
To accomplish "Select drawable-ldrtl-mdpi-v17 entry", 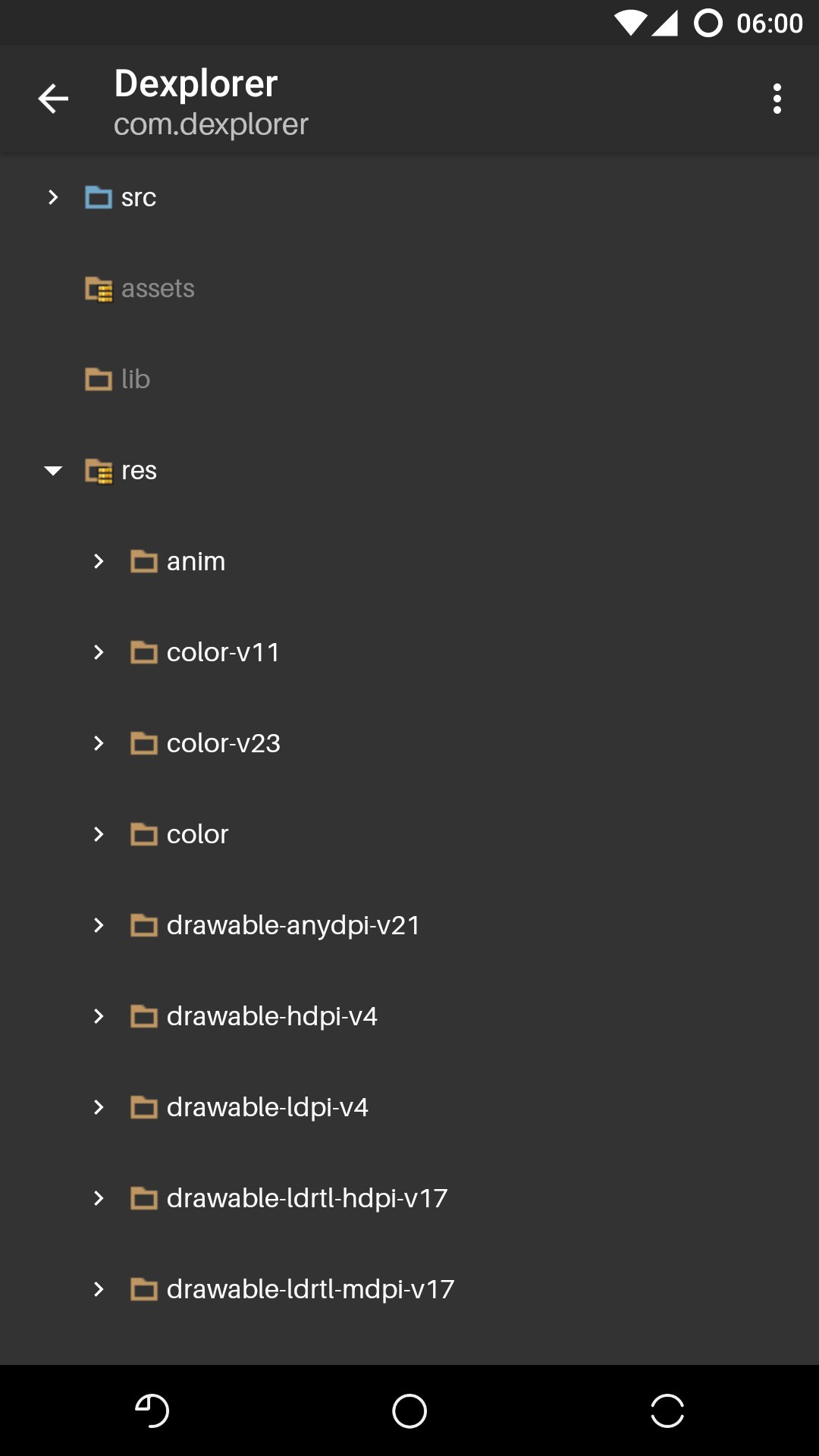I will [x=310, y=1289].
